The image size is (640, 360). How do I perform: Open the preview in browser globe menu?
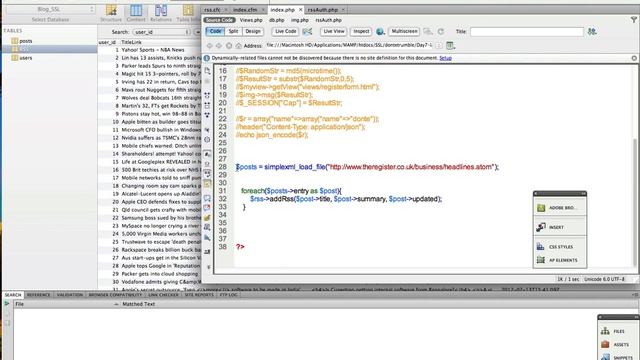click(x=380, y=31)
